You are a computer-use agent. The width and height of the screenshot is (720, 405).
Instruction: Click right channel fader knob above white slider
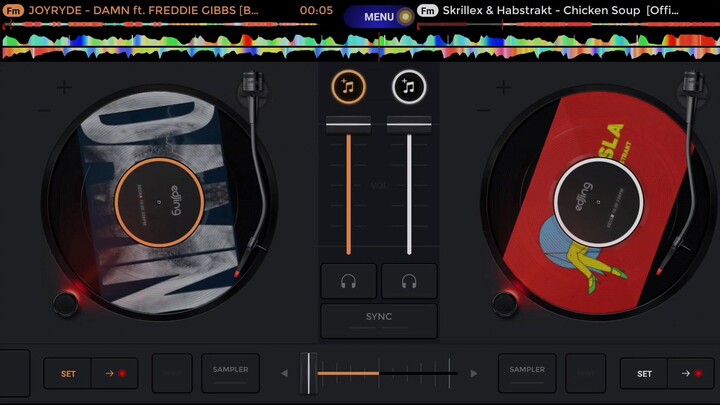point(409,124)
